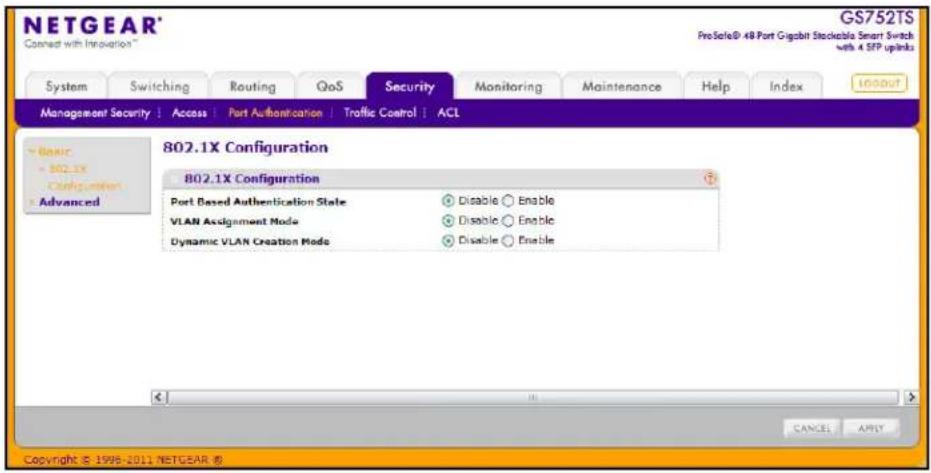931x473 pixels.
Task: Click the copyright NETGEAR footer text
Action: pos(123,460)
